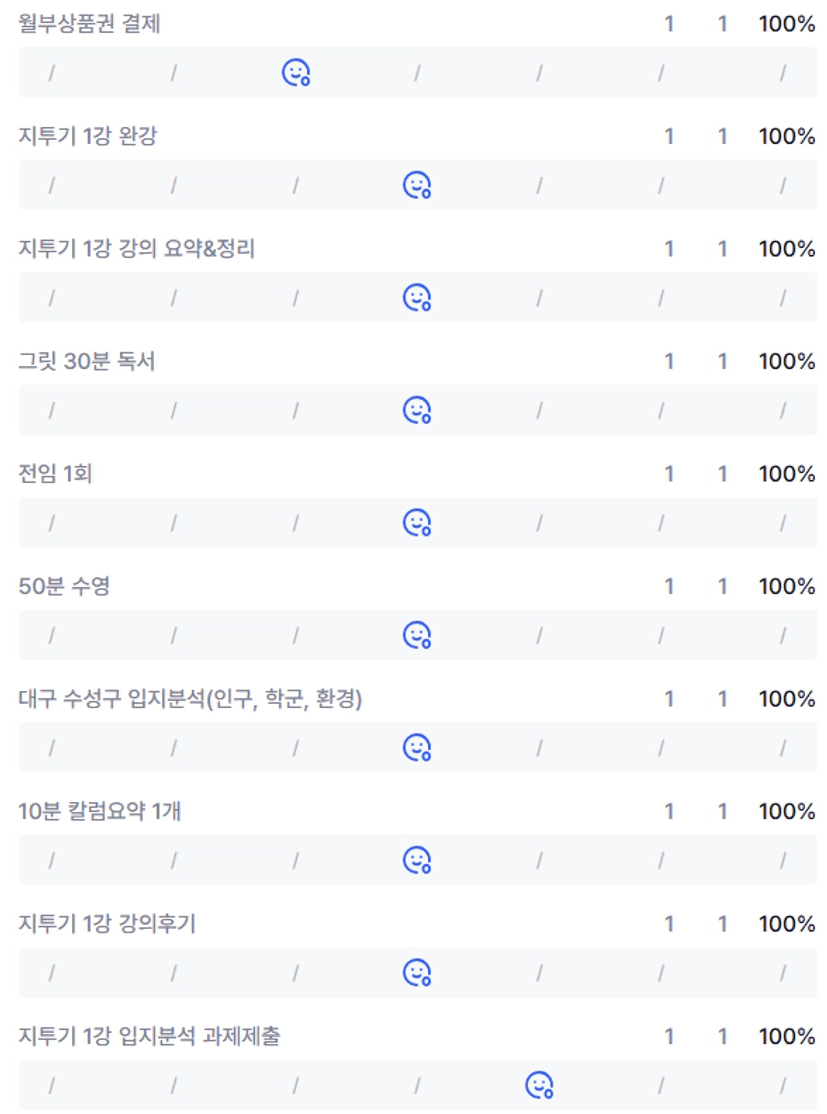Click the smiley under 지투기 1강 강의 요약&정리
Viewport: 827px width, 1114px height.
pyautogui.click(x=416, y=297)
